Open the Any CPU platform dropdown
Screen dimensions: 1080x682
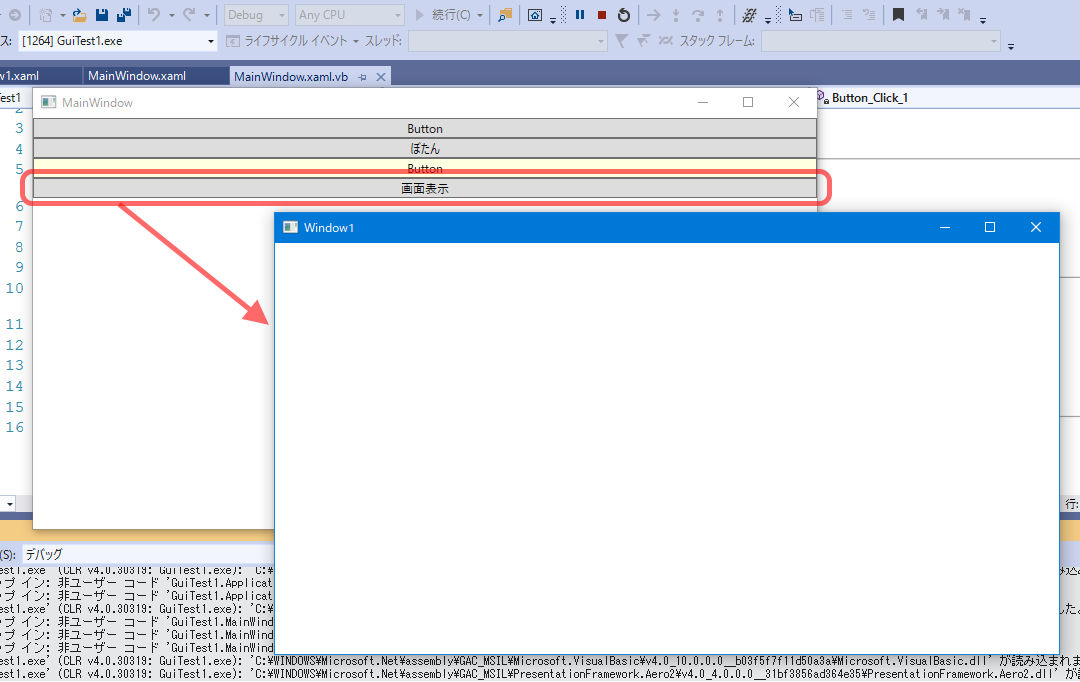[349, 14]
